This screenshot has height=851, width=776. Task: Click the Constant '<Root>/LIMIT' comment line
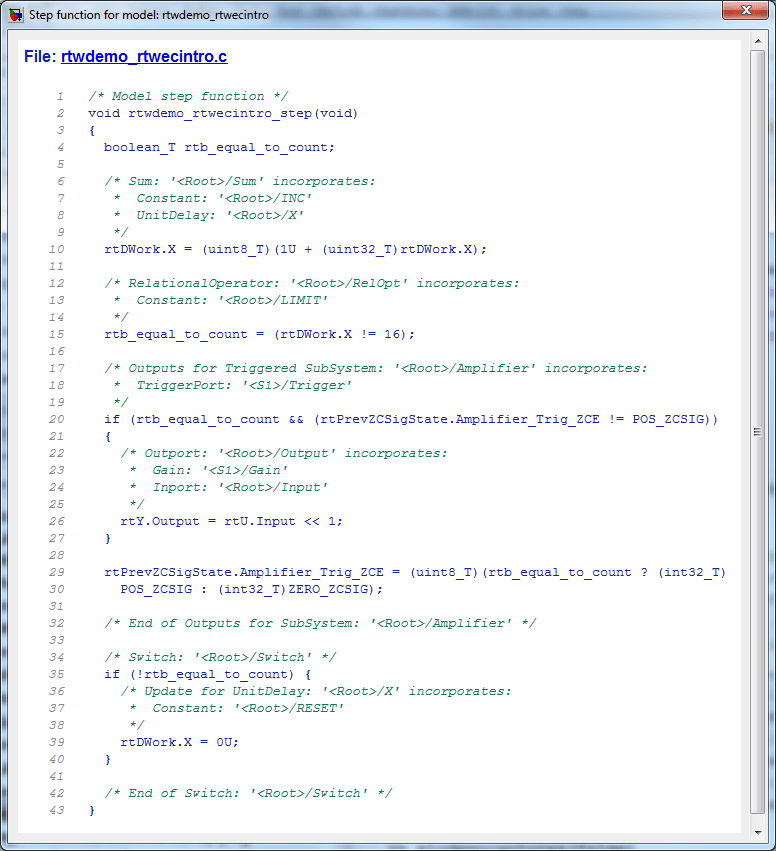click(x=220, y=300)
